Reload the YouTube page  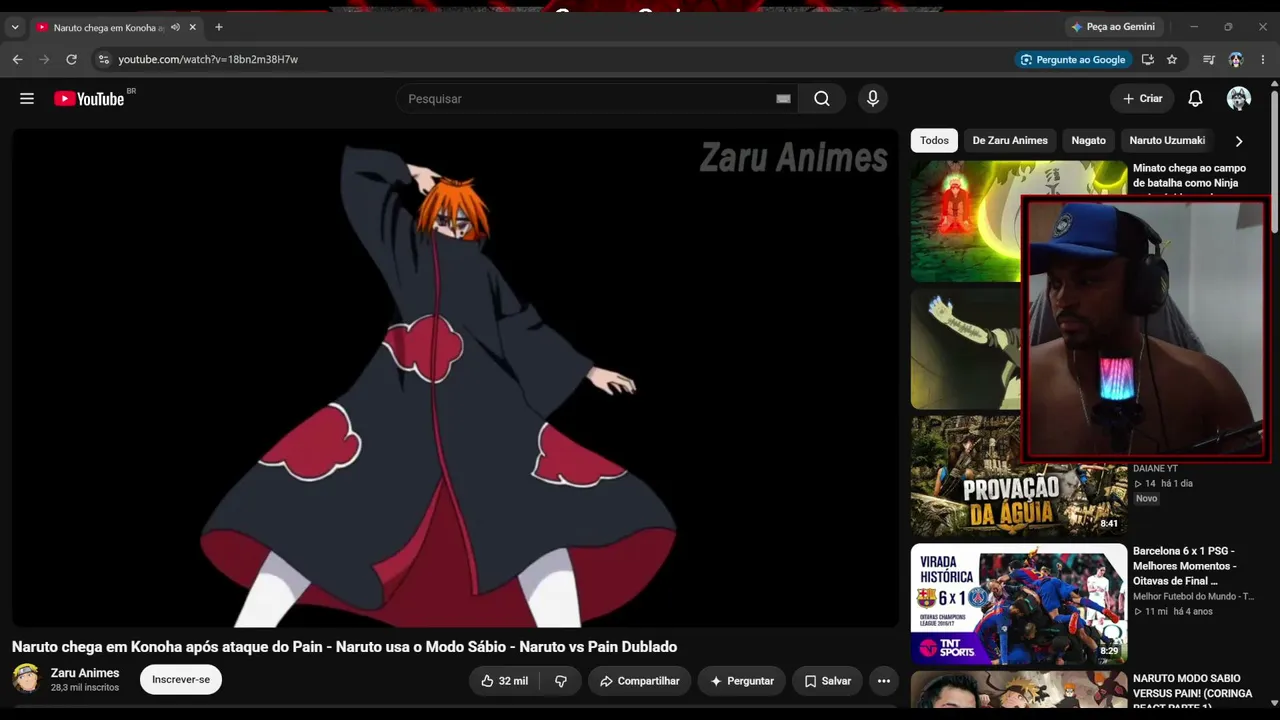pos(71,60)
